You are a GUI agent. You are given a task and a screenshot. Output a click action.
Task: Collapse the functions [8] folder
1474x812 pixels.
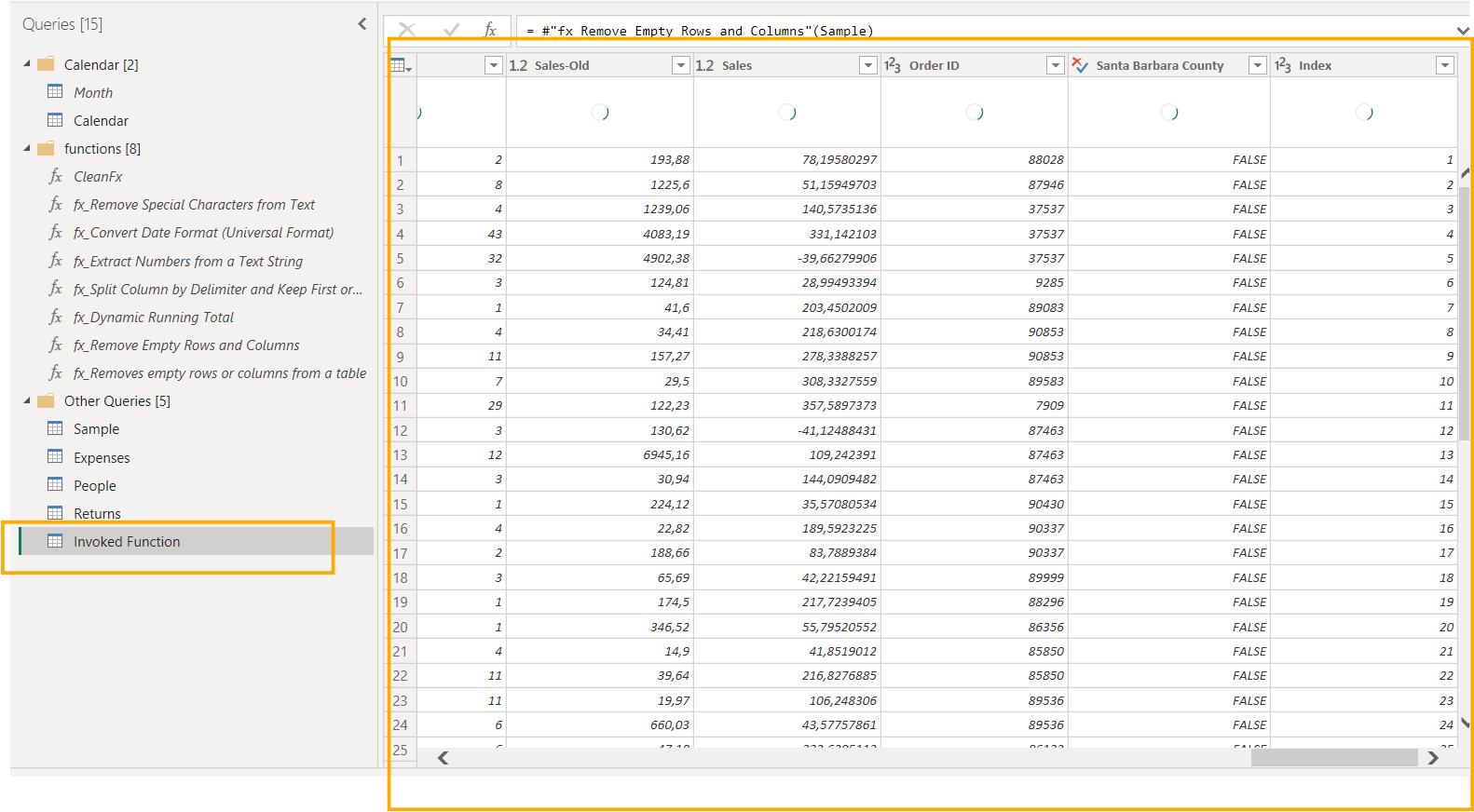click(27, 148)
